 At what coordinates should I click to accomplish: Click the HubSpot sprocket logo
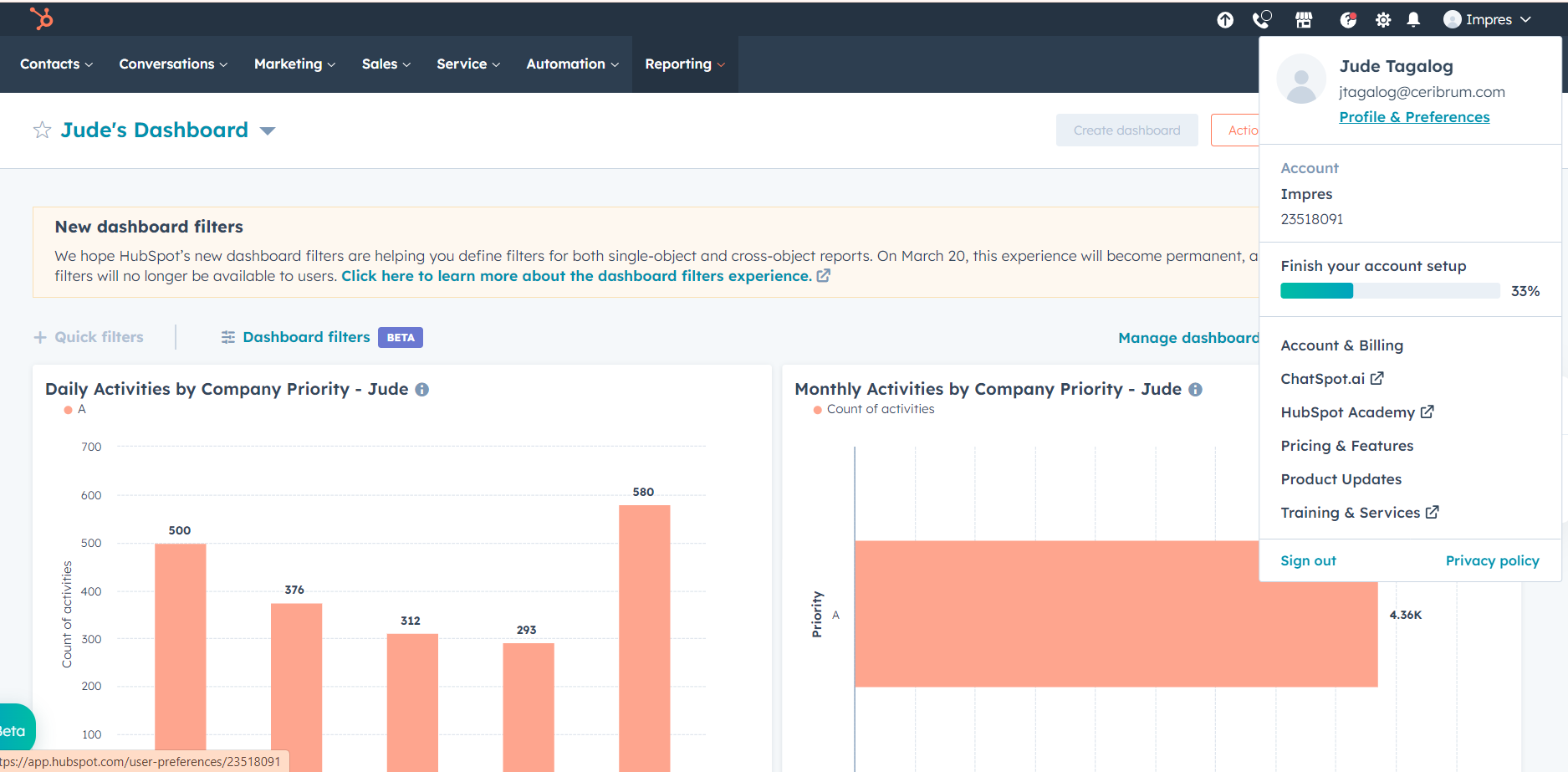[x=41, y=18]
